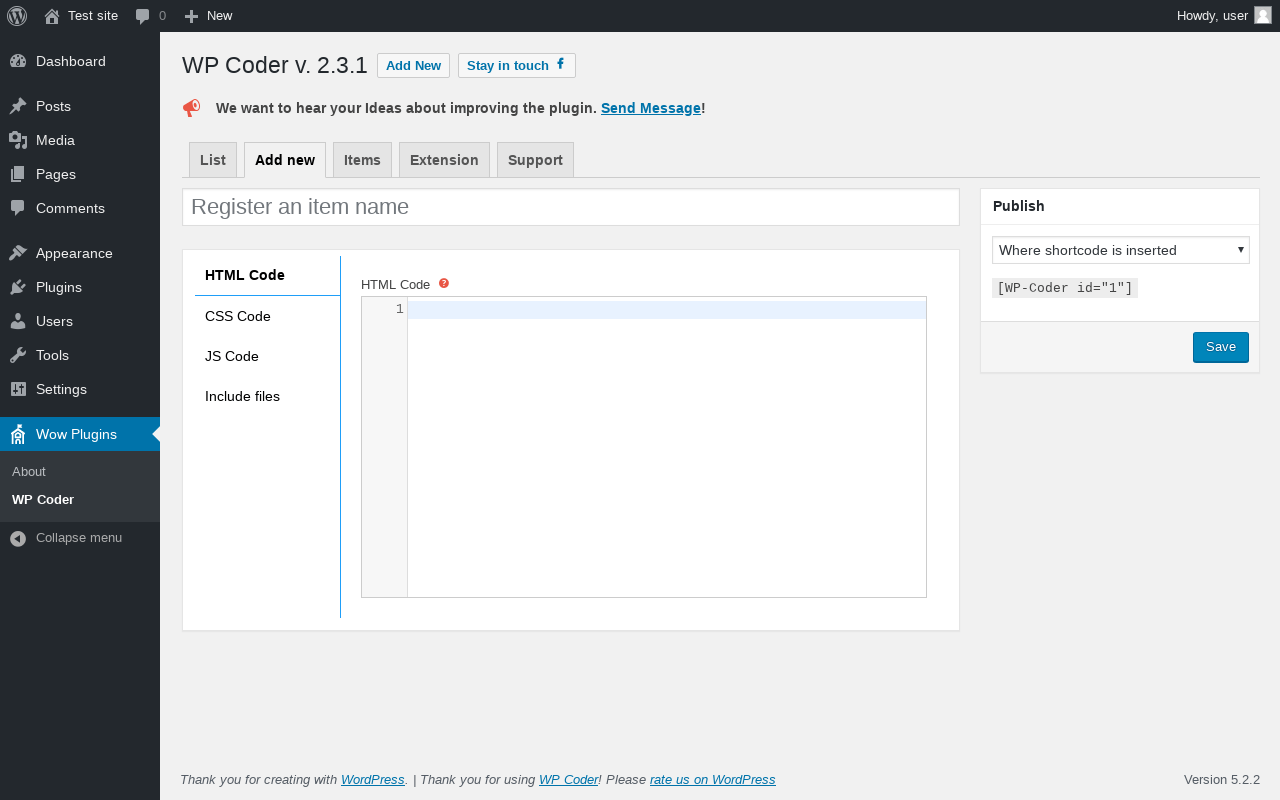Click the Collapse menu label
1280x800 pixels.
(x=79, y=538)
